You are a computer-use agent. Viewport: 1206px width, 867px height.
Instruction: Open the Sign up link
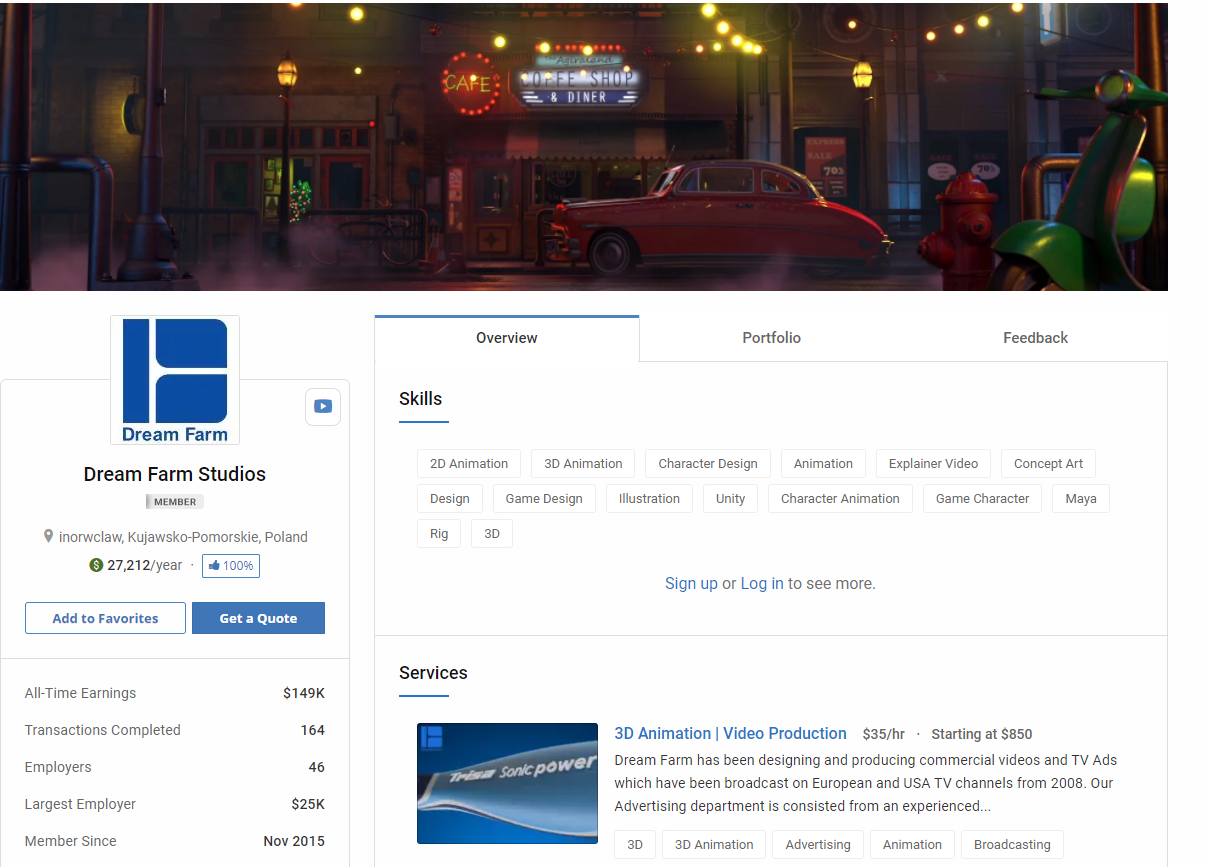(x=691, y=583)
